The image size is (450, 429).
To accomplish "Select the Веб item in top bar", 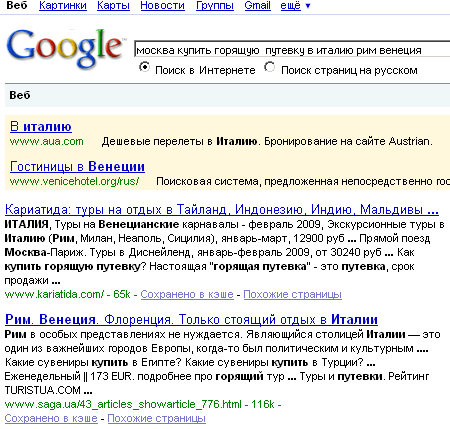I will [x=17, y=6].
